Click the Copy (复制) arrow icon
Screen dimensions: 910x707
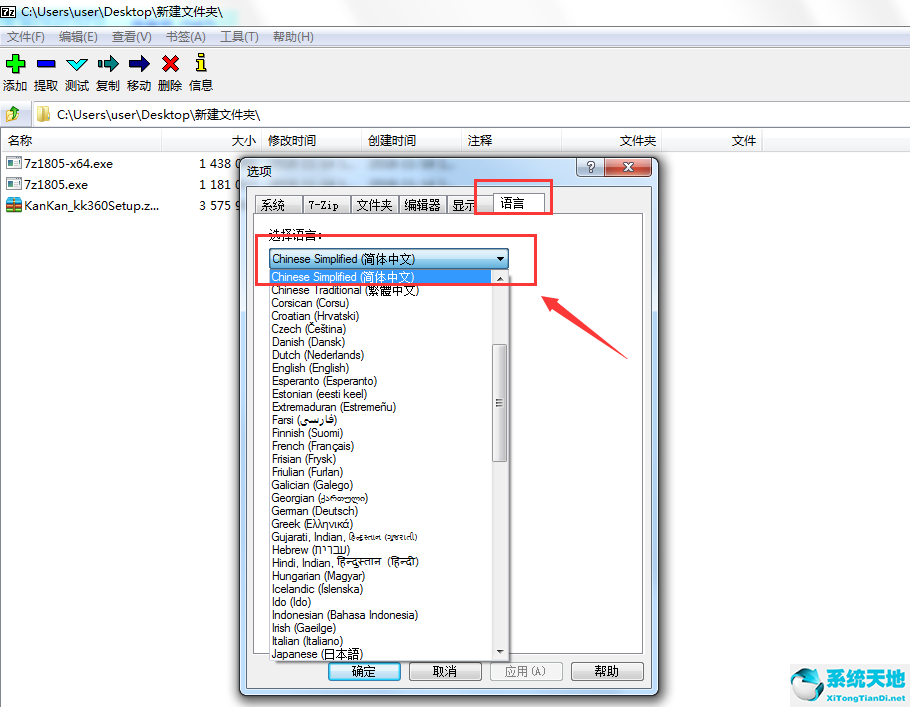tap(108, 64)
